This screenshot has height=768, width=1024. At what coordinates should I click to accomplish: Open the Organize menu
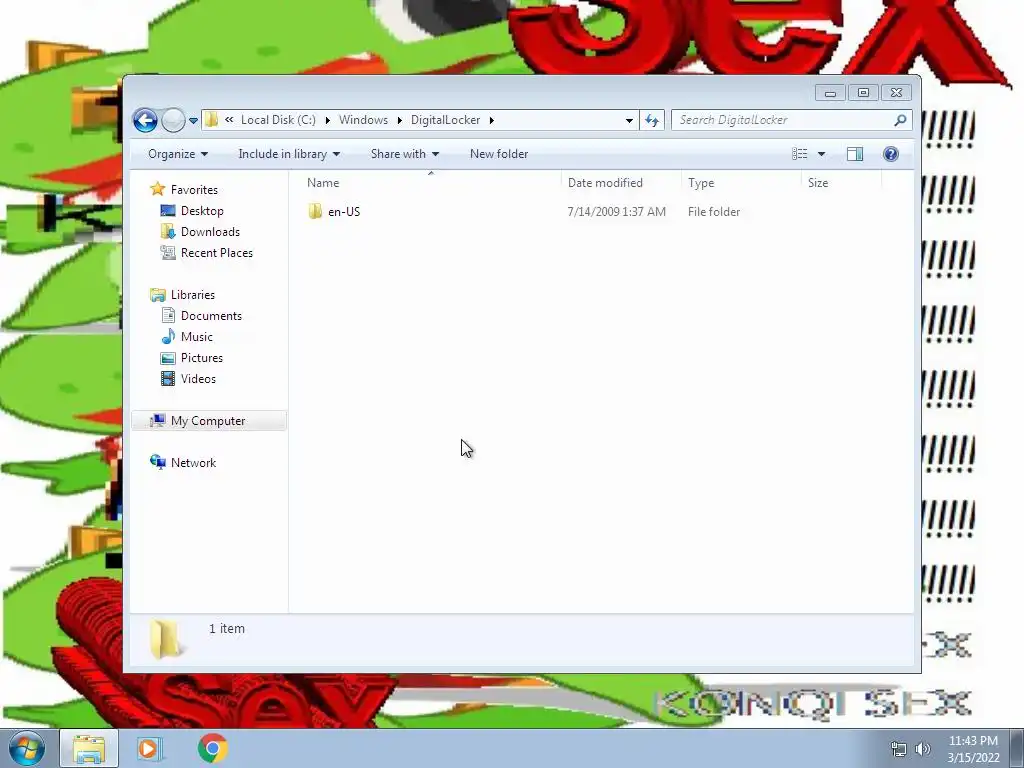click(178, 154)
